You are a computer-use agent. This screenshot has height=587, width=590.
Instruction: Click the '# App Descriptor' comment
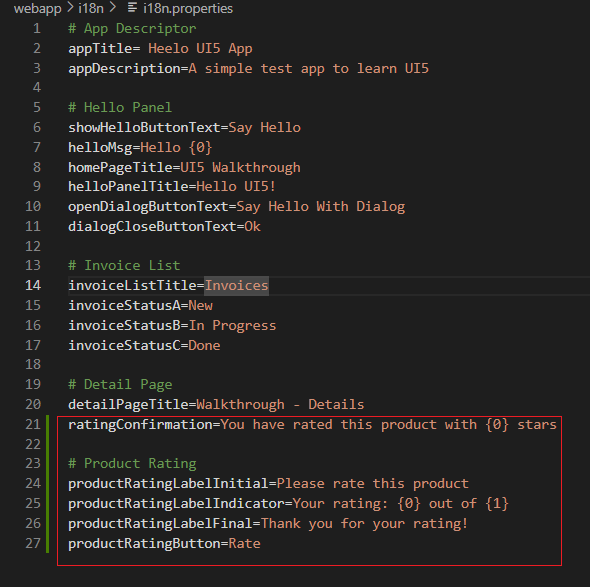[x=132, y=29]
